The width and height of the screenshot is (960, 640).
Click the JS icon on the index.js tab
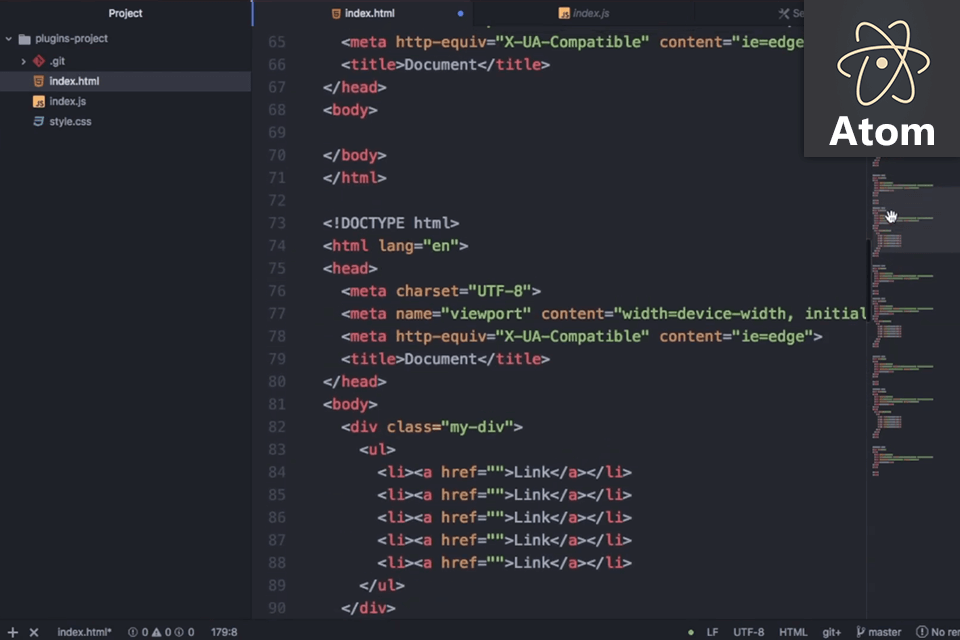coord(564,13)
